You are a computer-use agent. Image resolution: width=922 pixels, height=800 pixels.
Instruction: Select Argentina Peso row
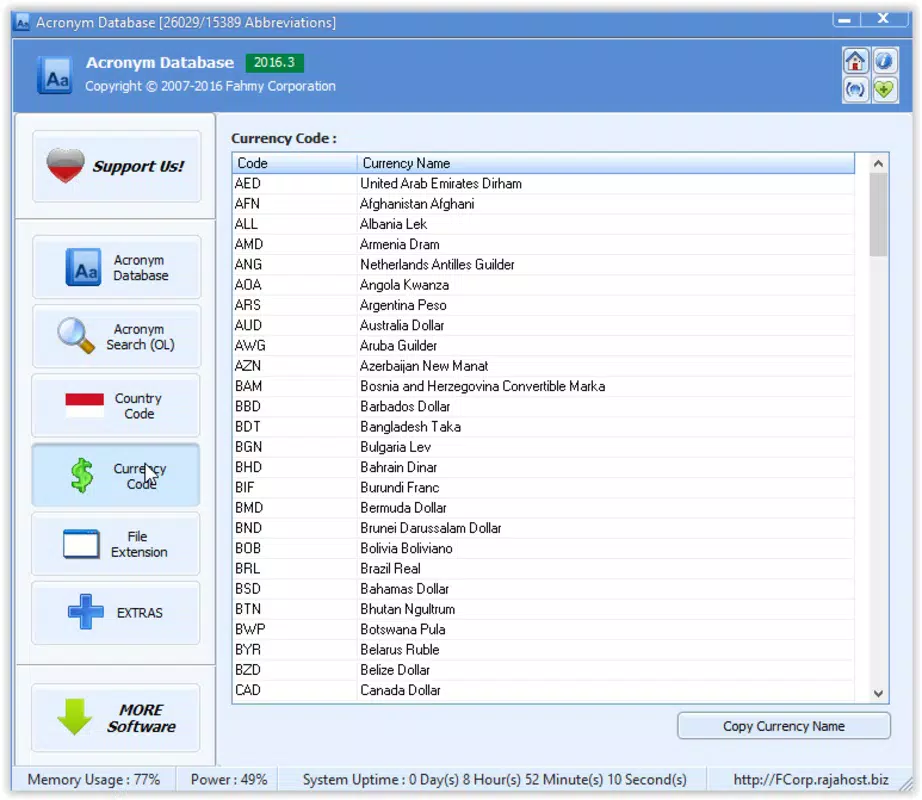coord(543,305)
